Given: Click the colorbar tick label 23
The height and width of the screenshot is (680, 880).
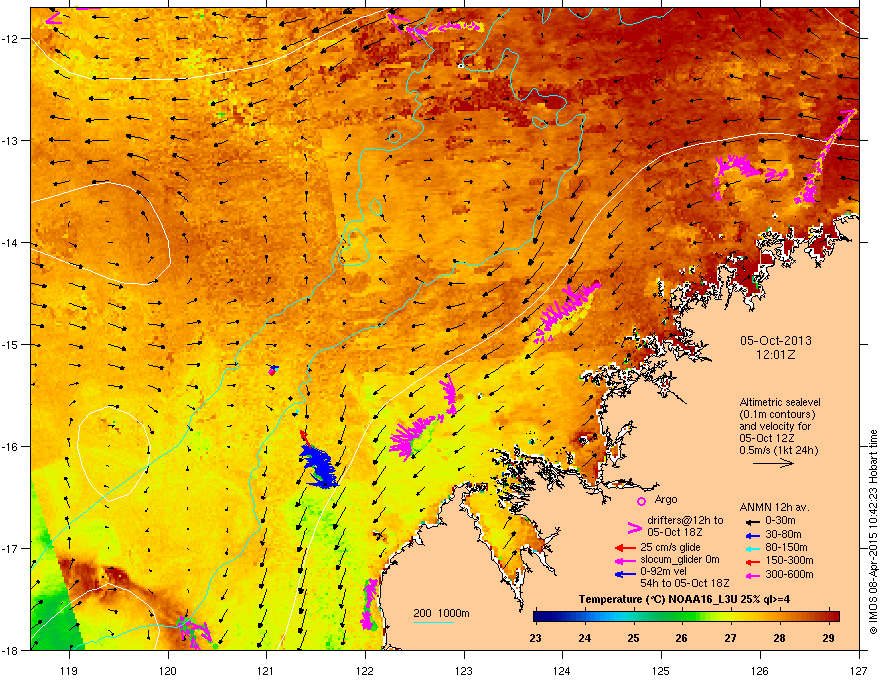Looking at the screenshot, I should [x=535, y=638].
